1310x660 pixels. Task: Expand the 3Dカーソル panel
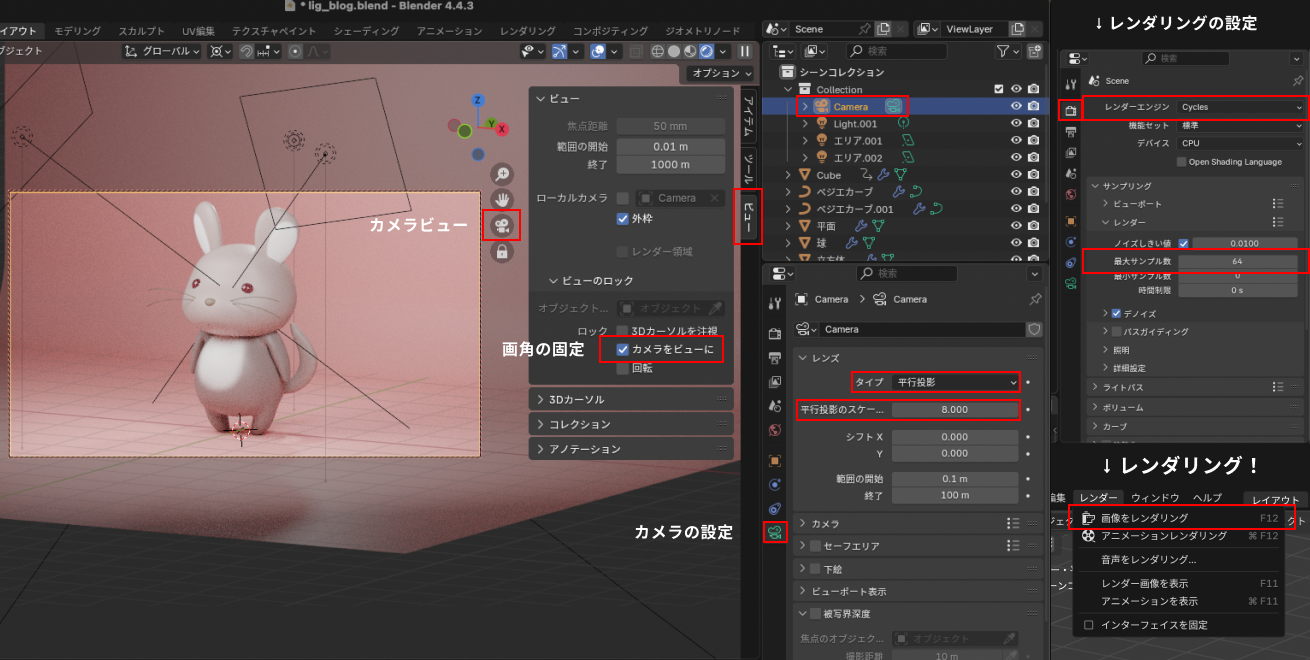[632, 399]
